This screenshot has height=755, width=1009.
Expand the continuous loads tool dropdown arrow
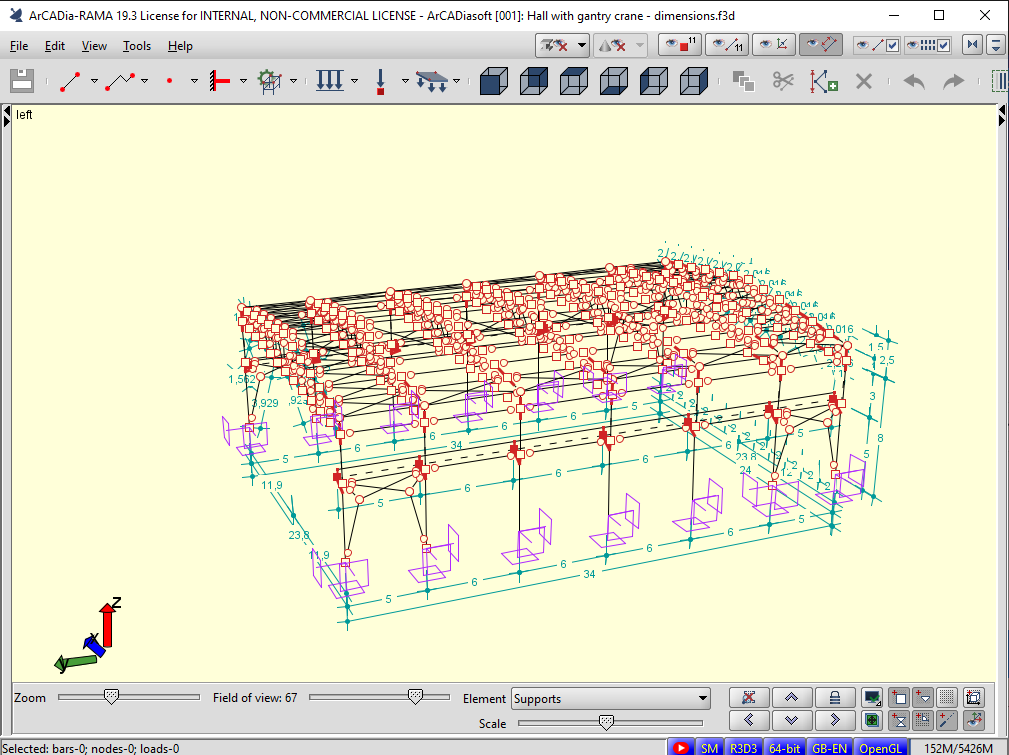354,82
